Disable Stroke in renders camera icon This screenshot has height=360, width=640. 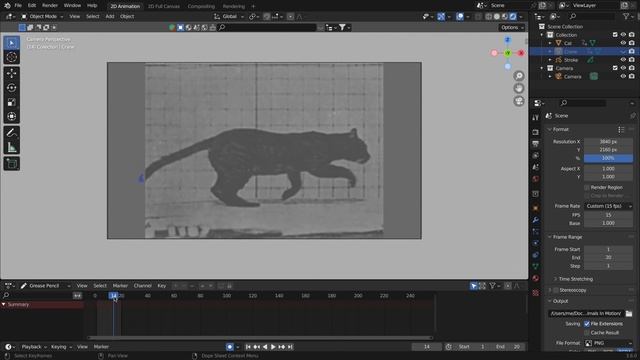click(x=631, y=60)
